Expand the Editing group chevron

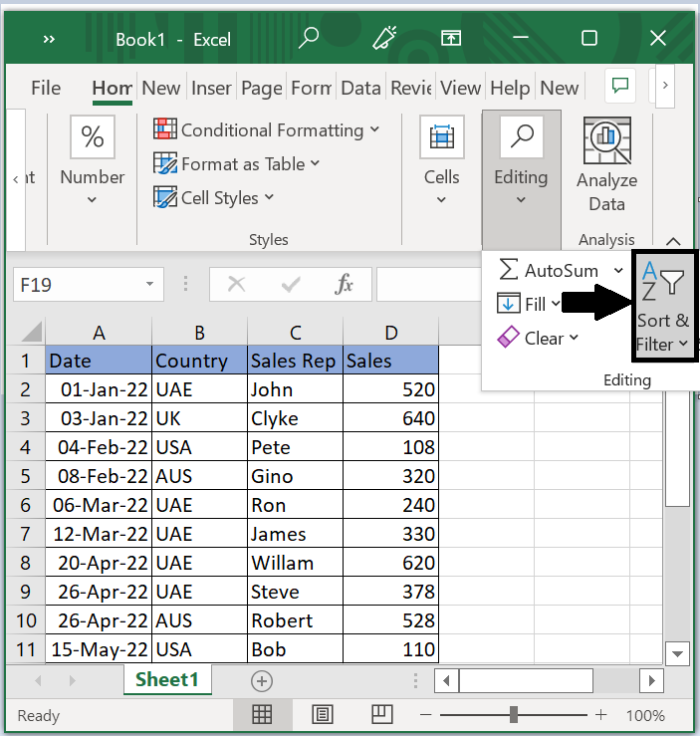(521, 200)
